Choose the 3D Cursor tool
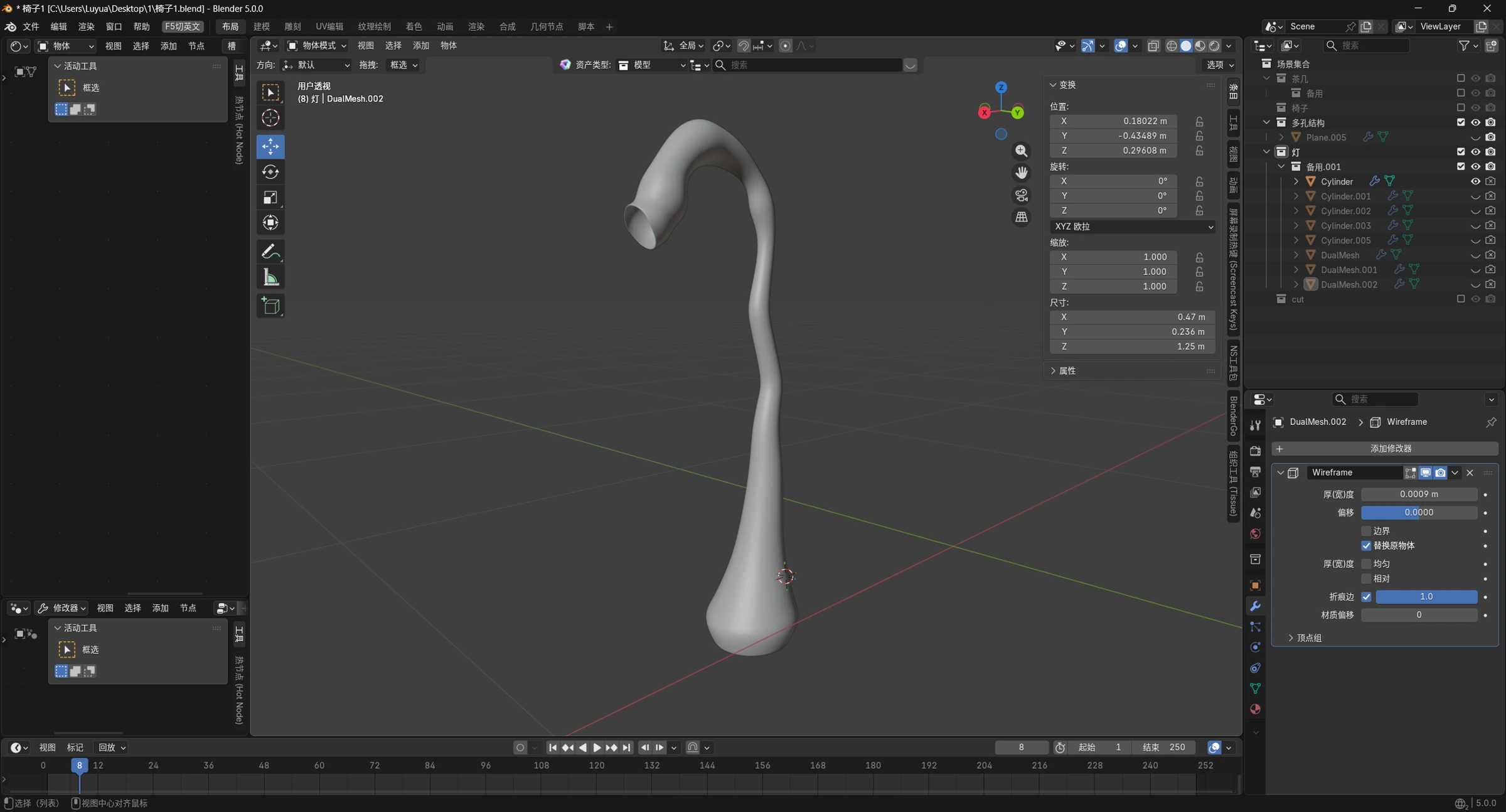This screenshot has width=1506, height=812. pyautogui.click(x=270, y=118)
